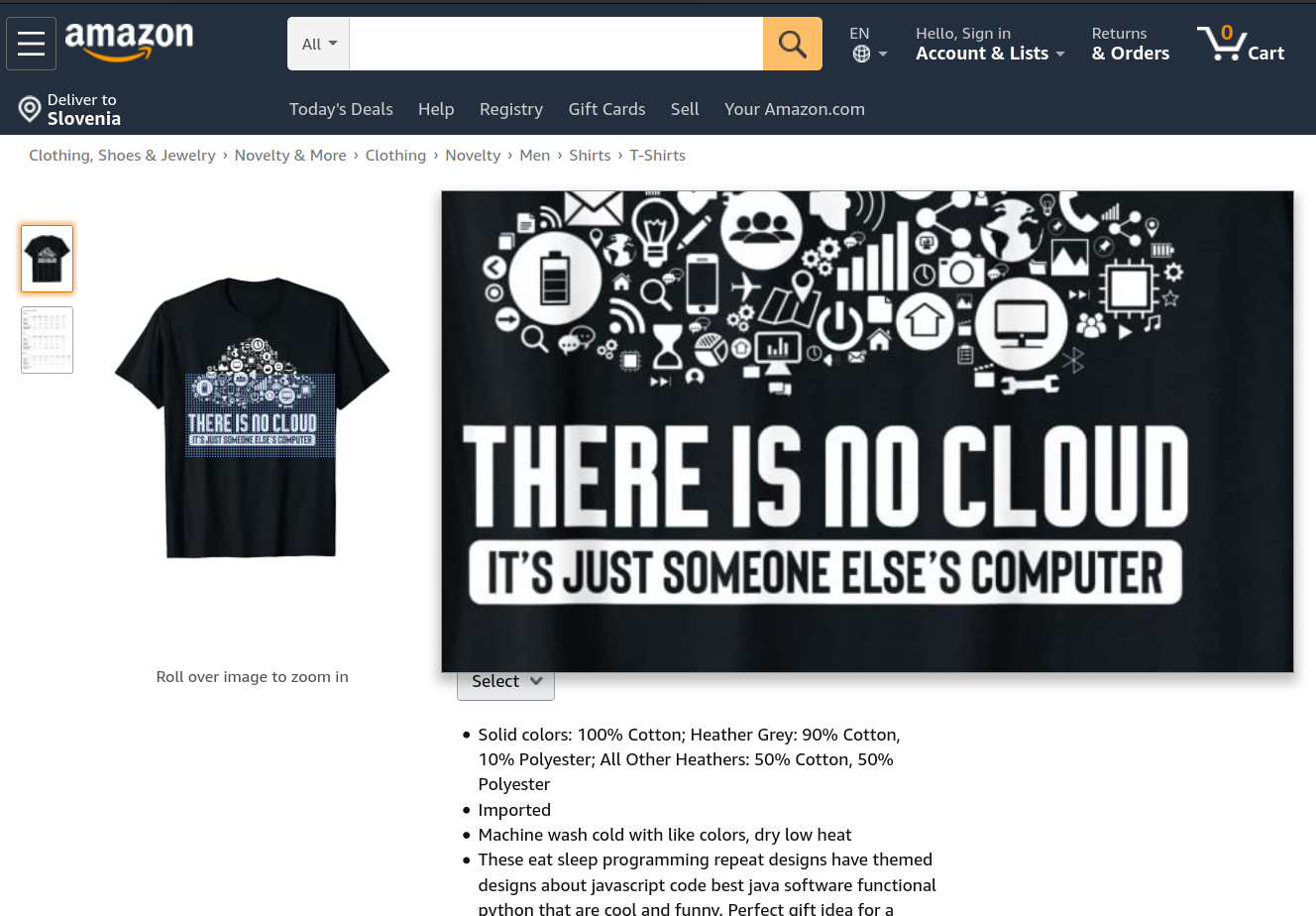This screenshot has width=1316, height=916.
Task: Click inside the search text field
Action: [x=555, y=44]
